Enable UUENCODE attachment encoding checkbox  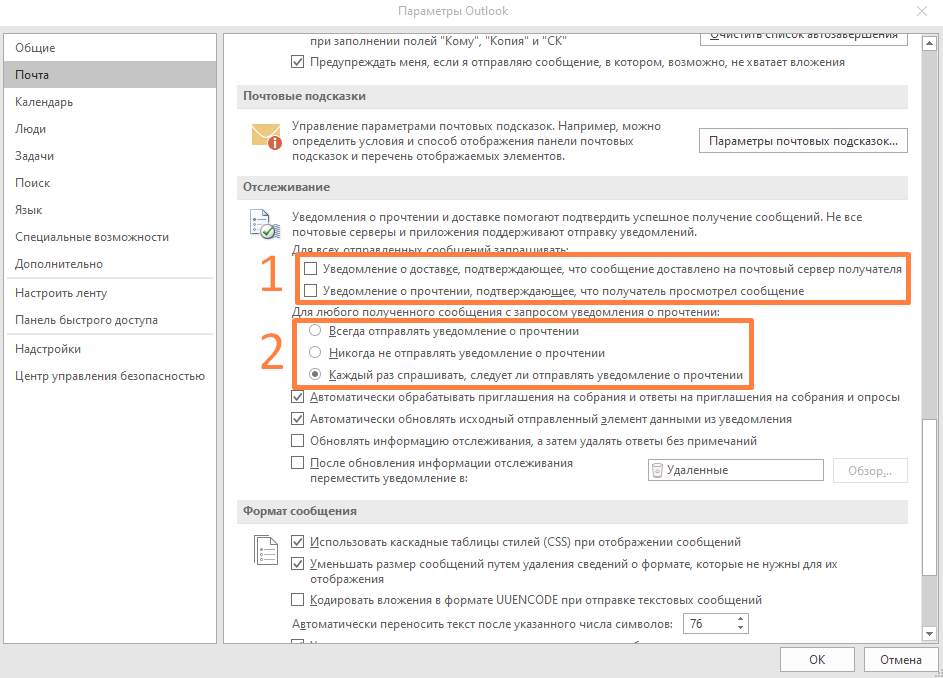298,600
